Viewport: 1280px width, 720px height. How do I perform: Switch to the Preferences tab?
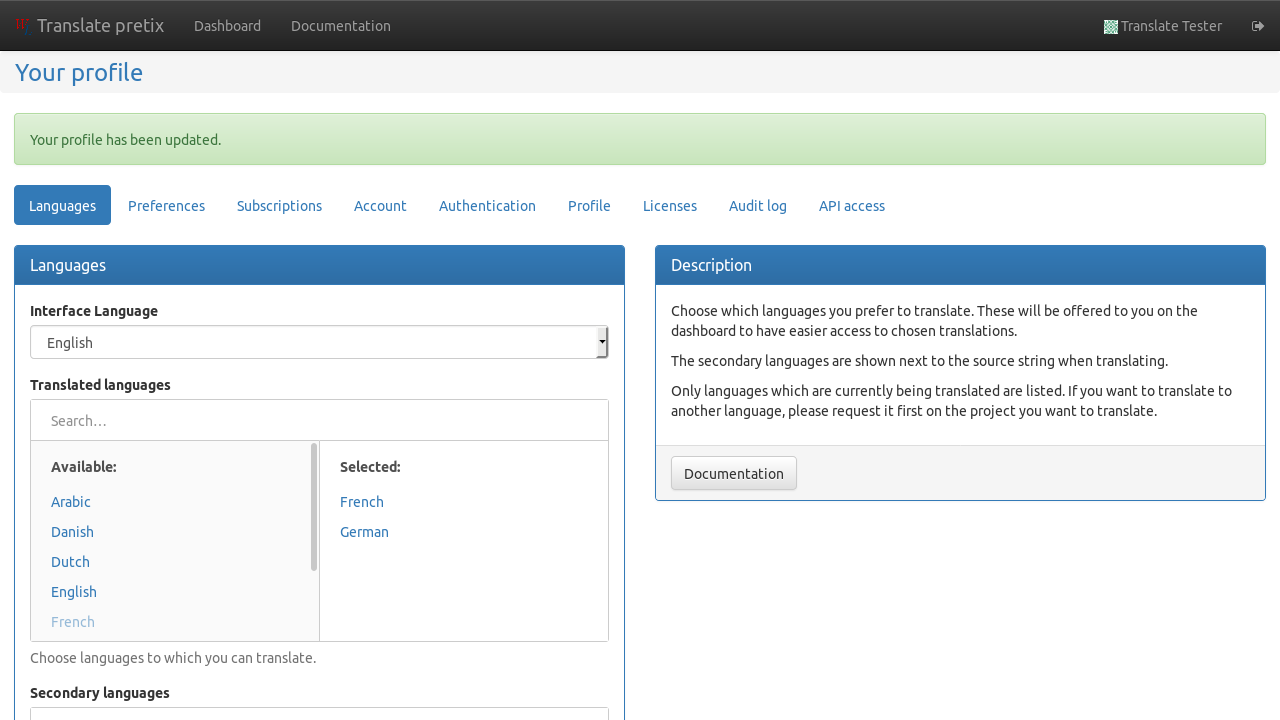click(166, 206)
